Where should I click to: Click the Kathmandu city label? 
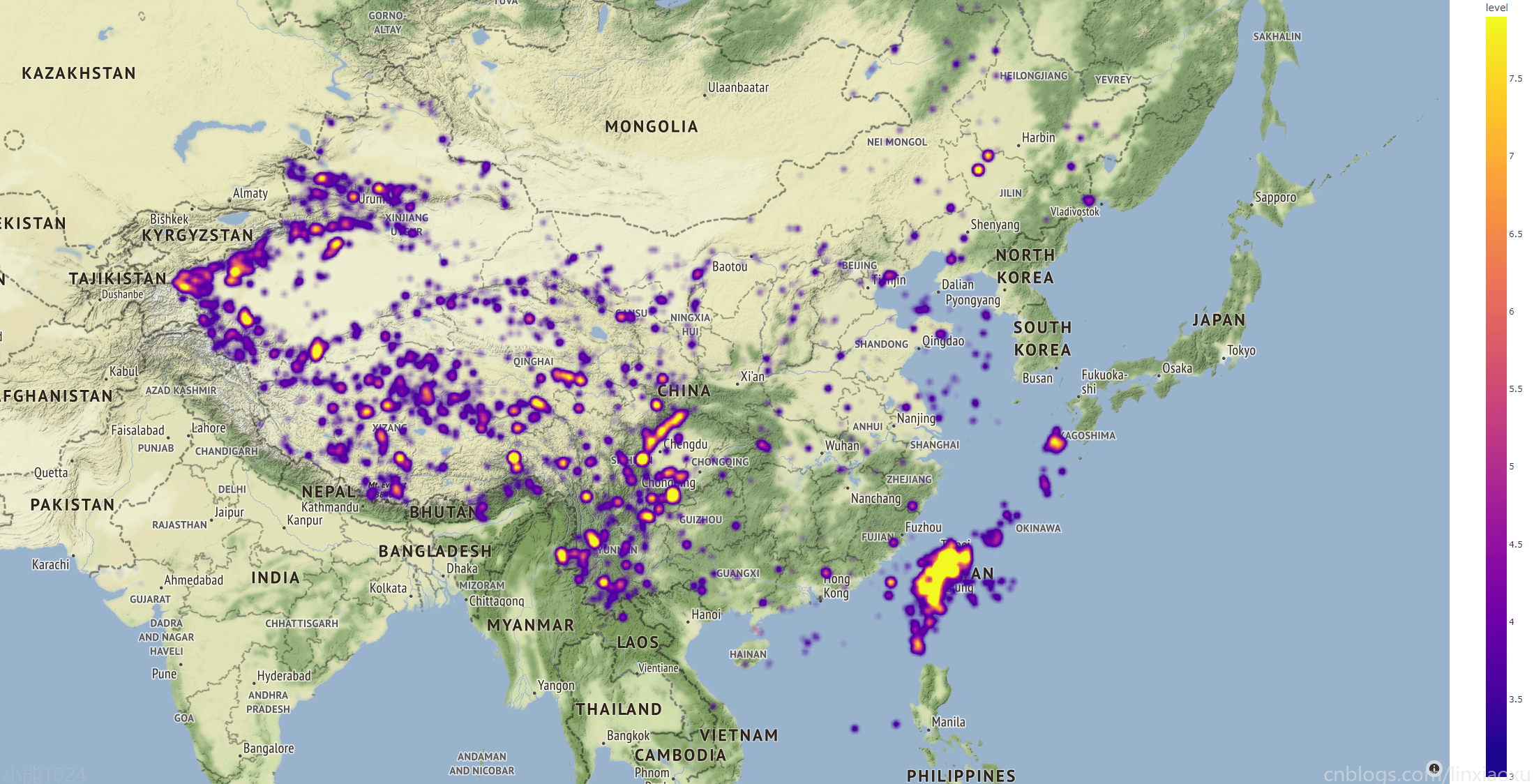[330, 507]
